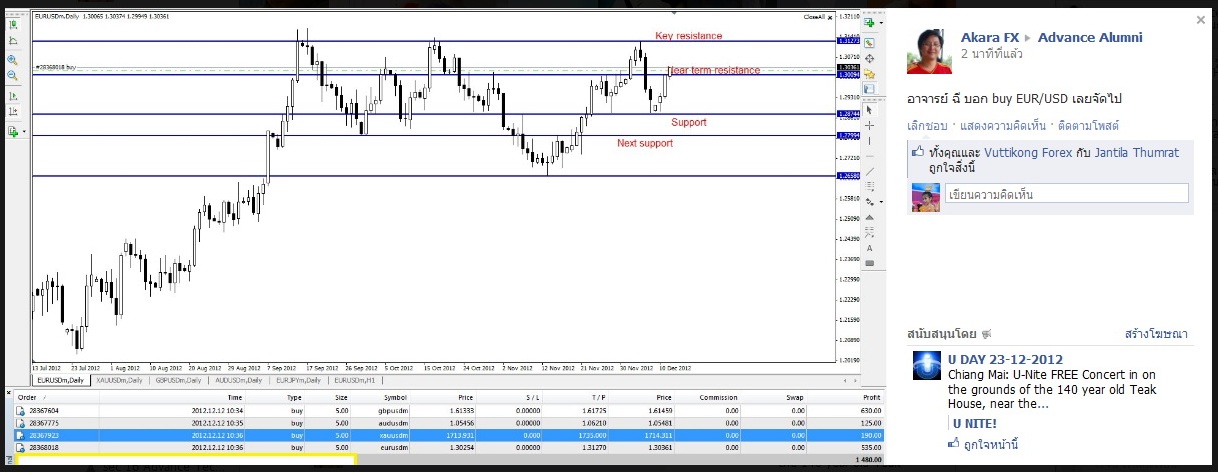Expand the indicators dropdown arrow in left toolbar

click(24, 131)
